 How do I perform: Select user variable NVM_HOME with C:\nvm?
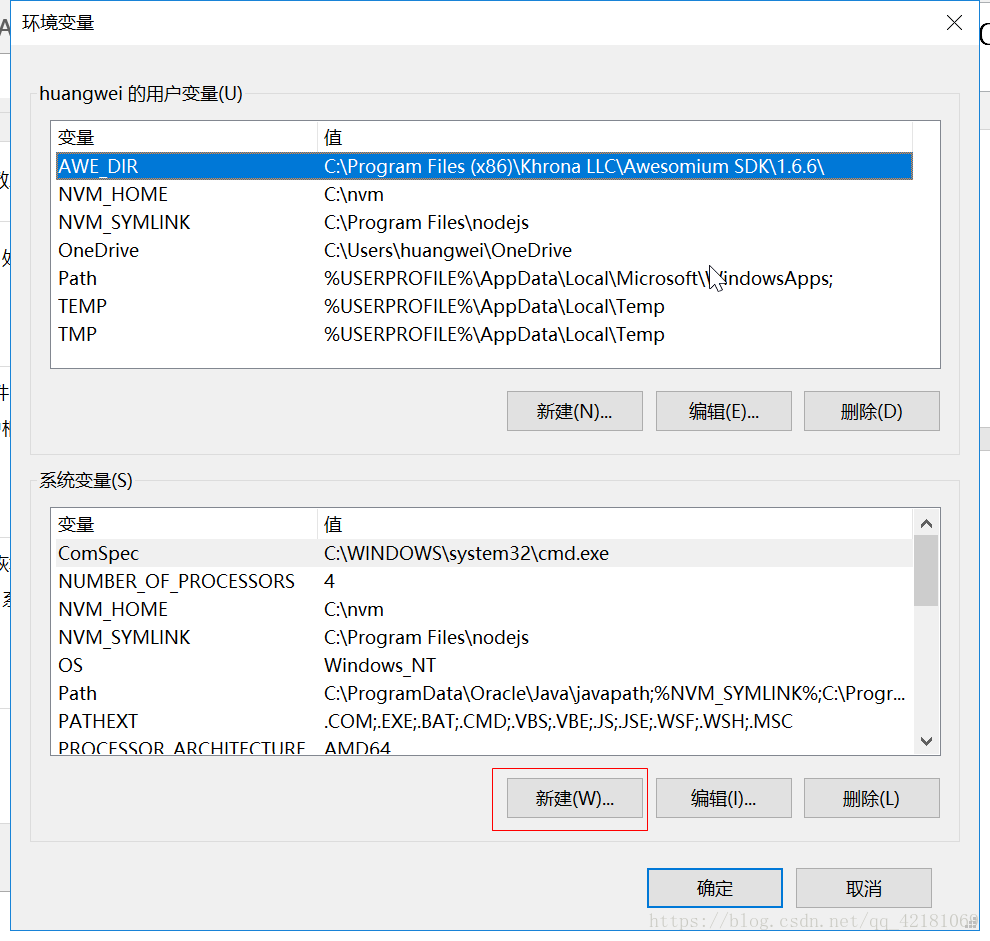484,195
